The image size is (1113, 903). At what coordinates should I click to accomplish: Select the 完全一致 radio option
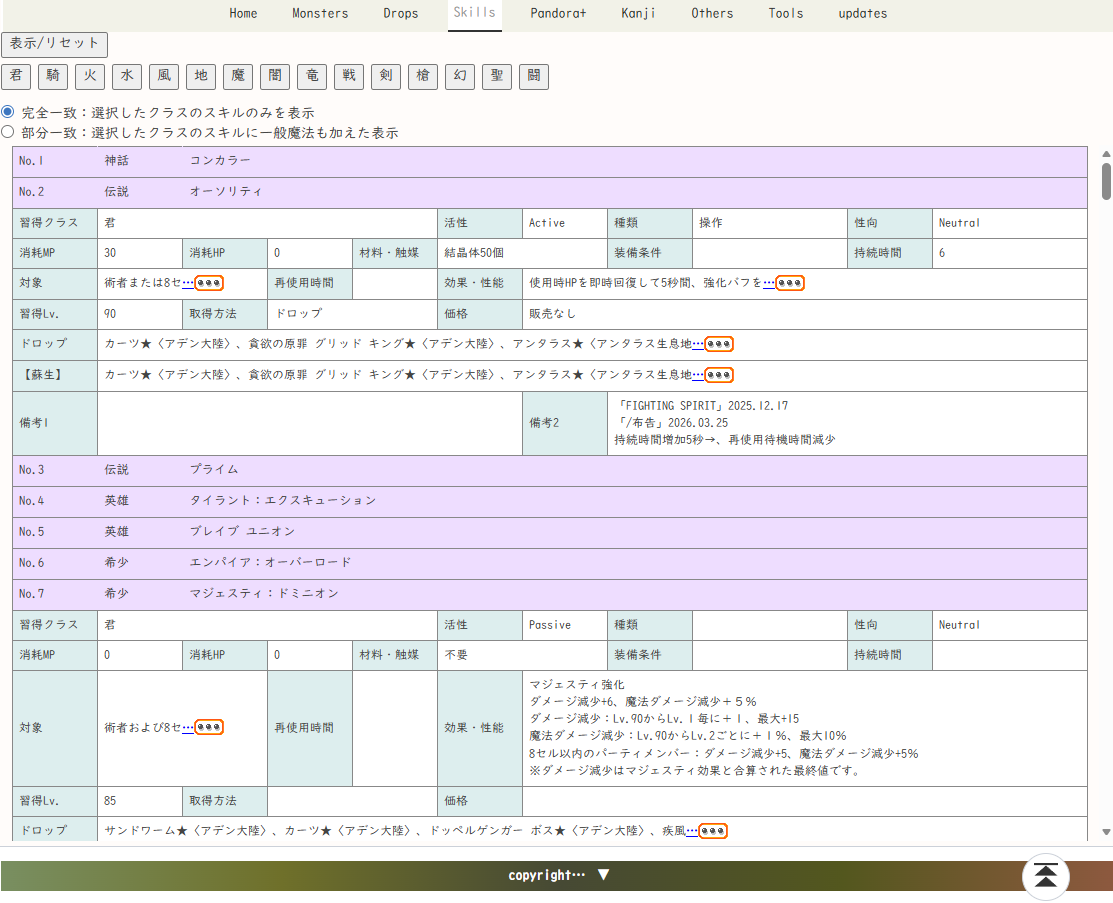8,112
